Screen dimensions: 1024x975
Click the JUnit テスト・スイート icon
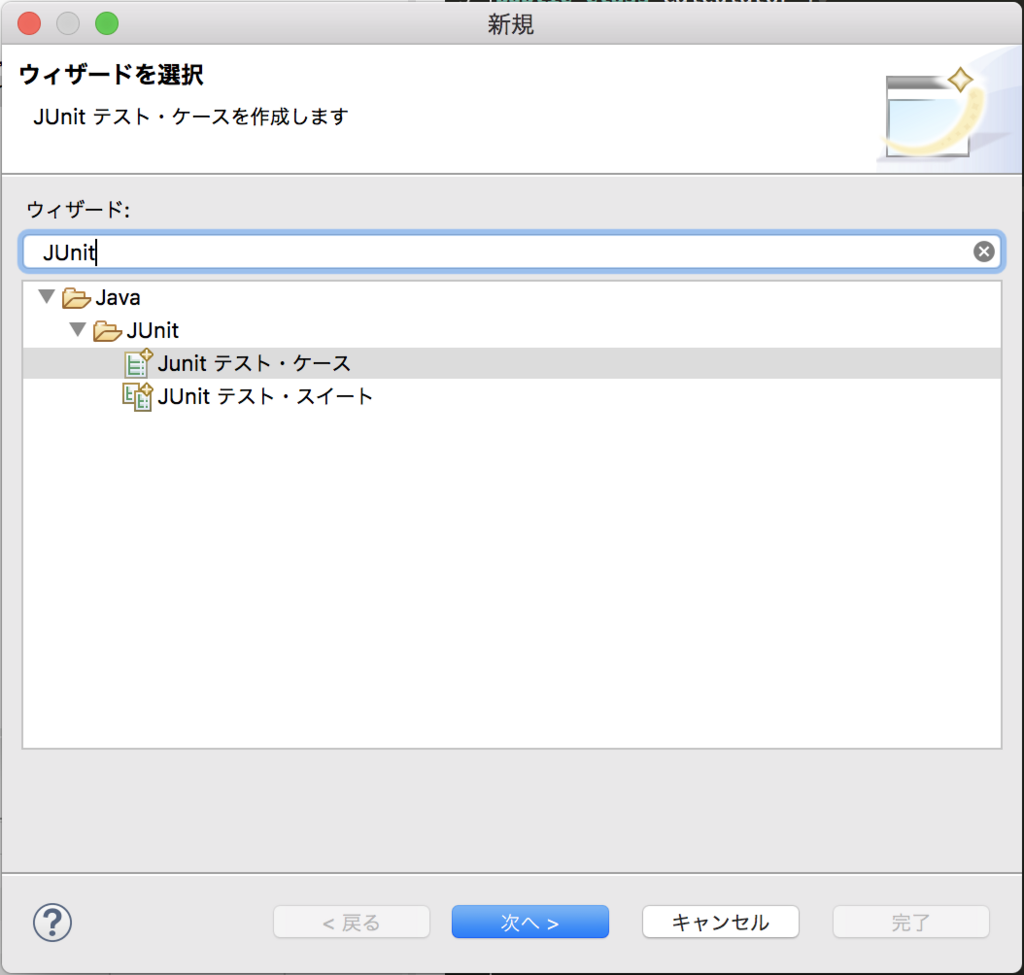tap(138, 396)
